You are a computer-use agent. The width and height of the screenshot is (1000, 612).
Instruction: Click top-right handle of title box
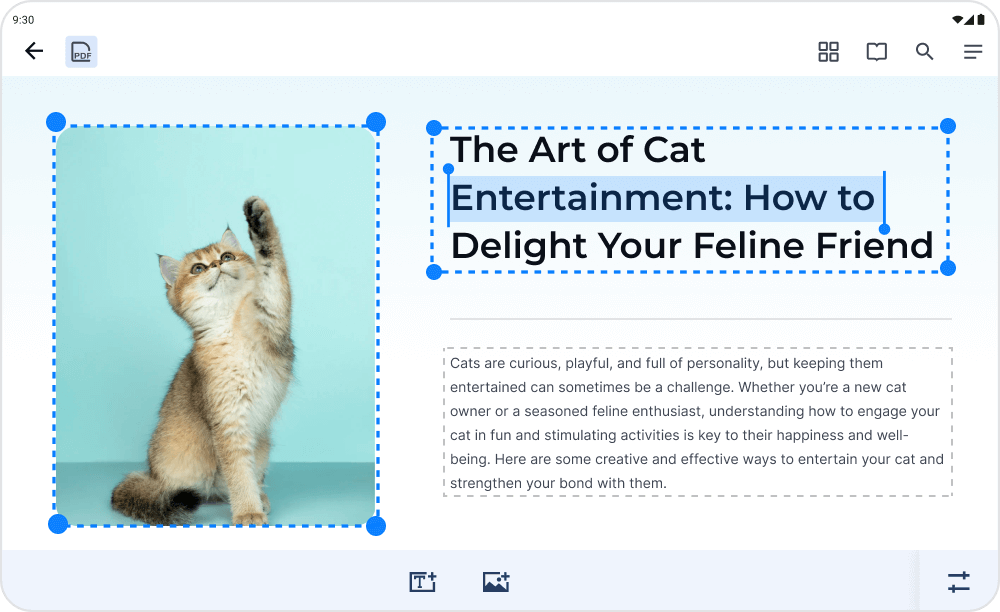[x=948, y=126]
